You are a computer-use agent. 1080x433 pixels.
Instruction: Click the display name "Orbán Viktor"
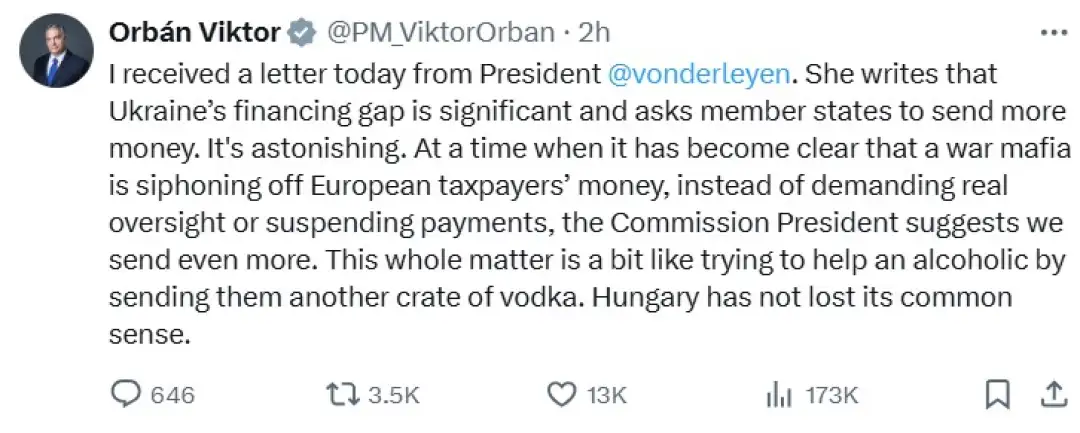(x=193, y=33)
